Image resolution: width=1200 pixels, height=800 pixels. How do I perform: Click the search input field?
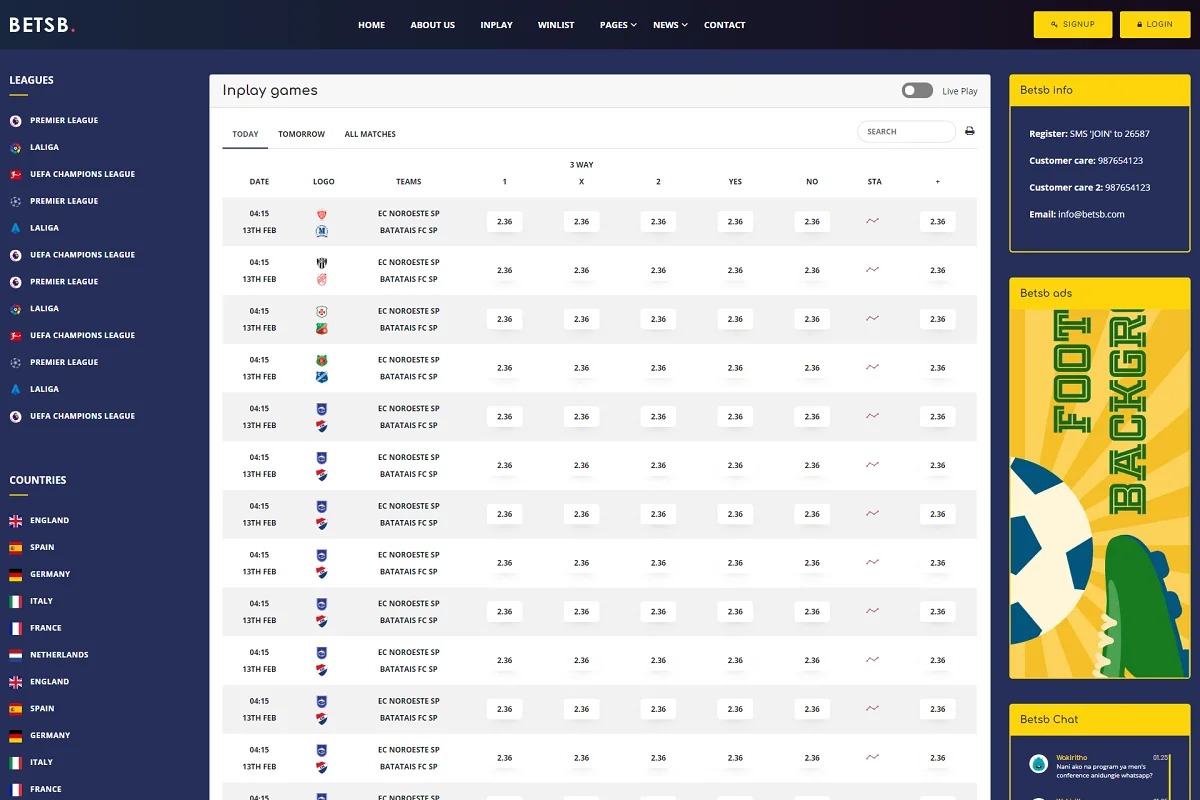click(x=906, y=131)
